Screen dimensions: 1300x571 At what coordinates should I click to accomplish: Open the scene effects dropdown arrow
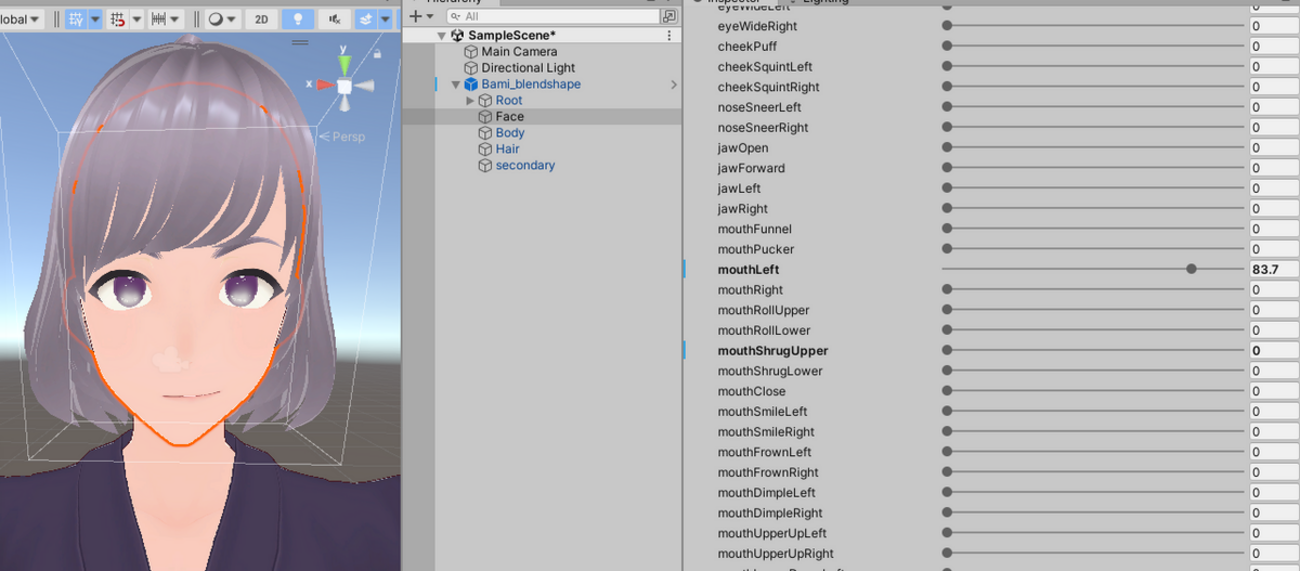point(385,19)
